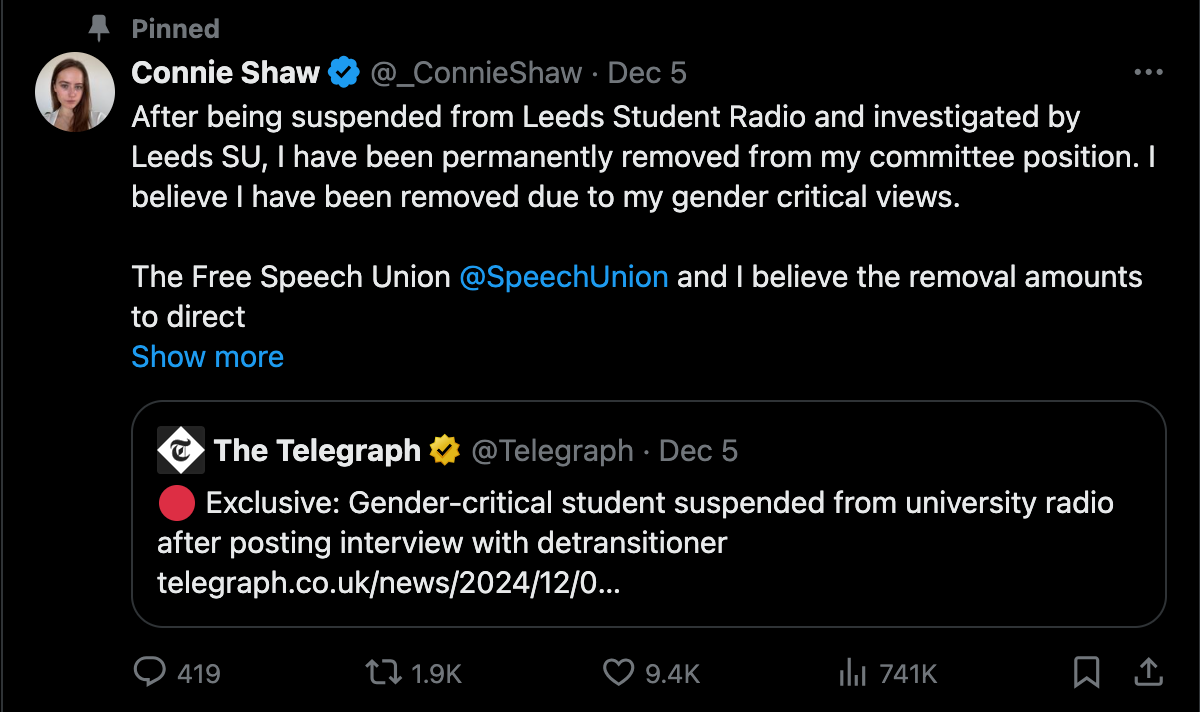Share tweet using upload arrow icon

point(1149,672)
